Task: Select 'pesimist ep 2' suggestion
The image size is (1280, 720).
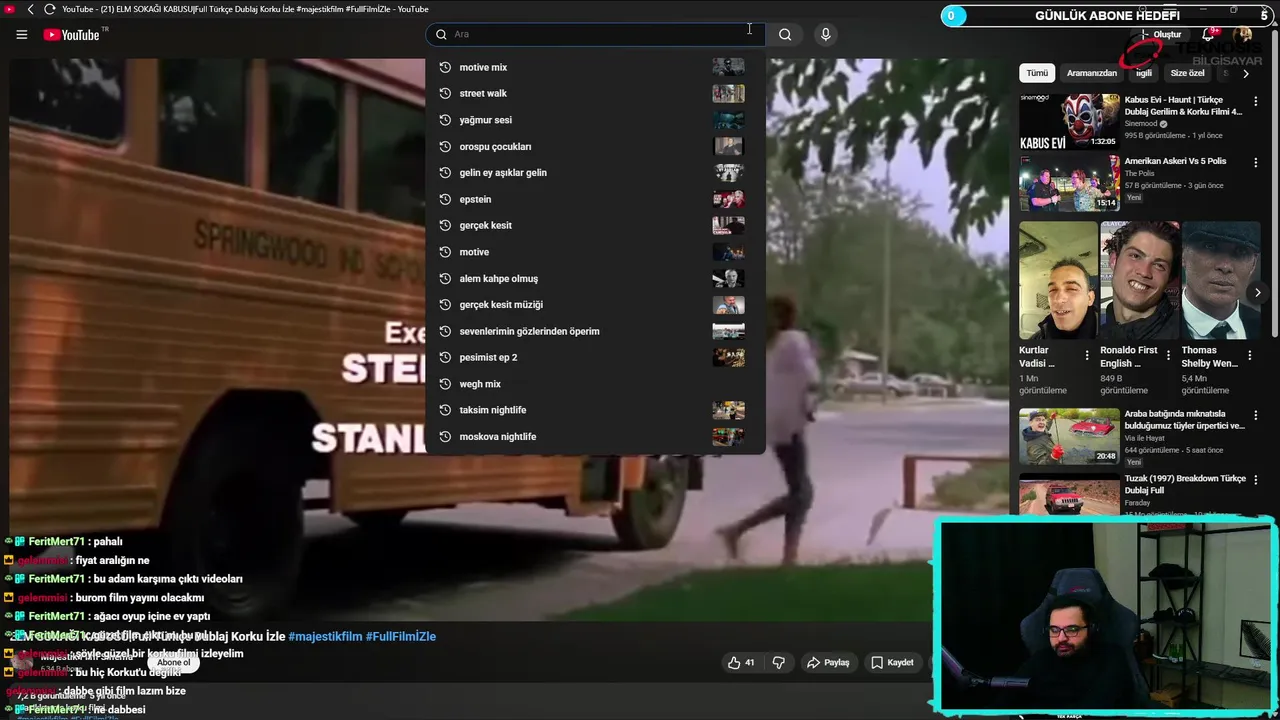Action: point(595,357)
